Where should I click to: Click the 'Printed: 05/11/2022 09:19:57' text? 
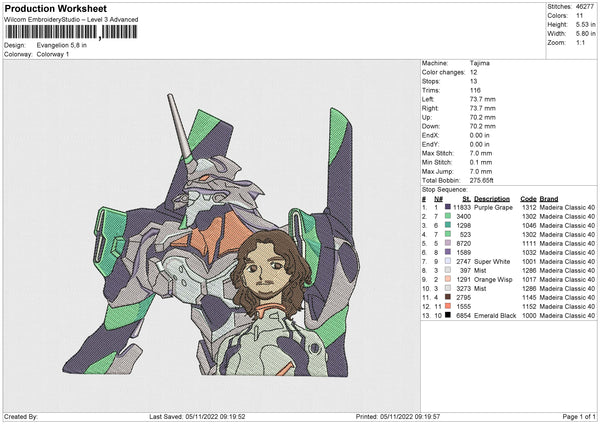click(398, 416)
